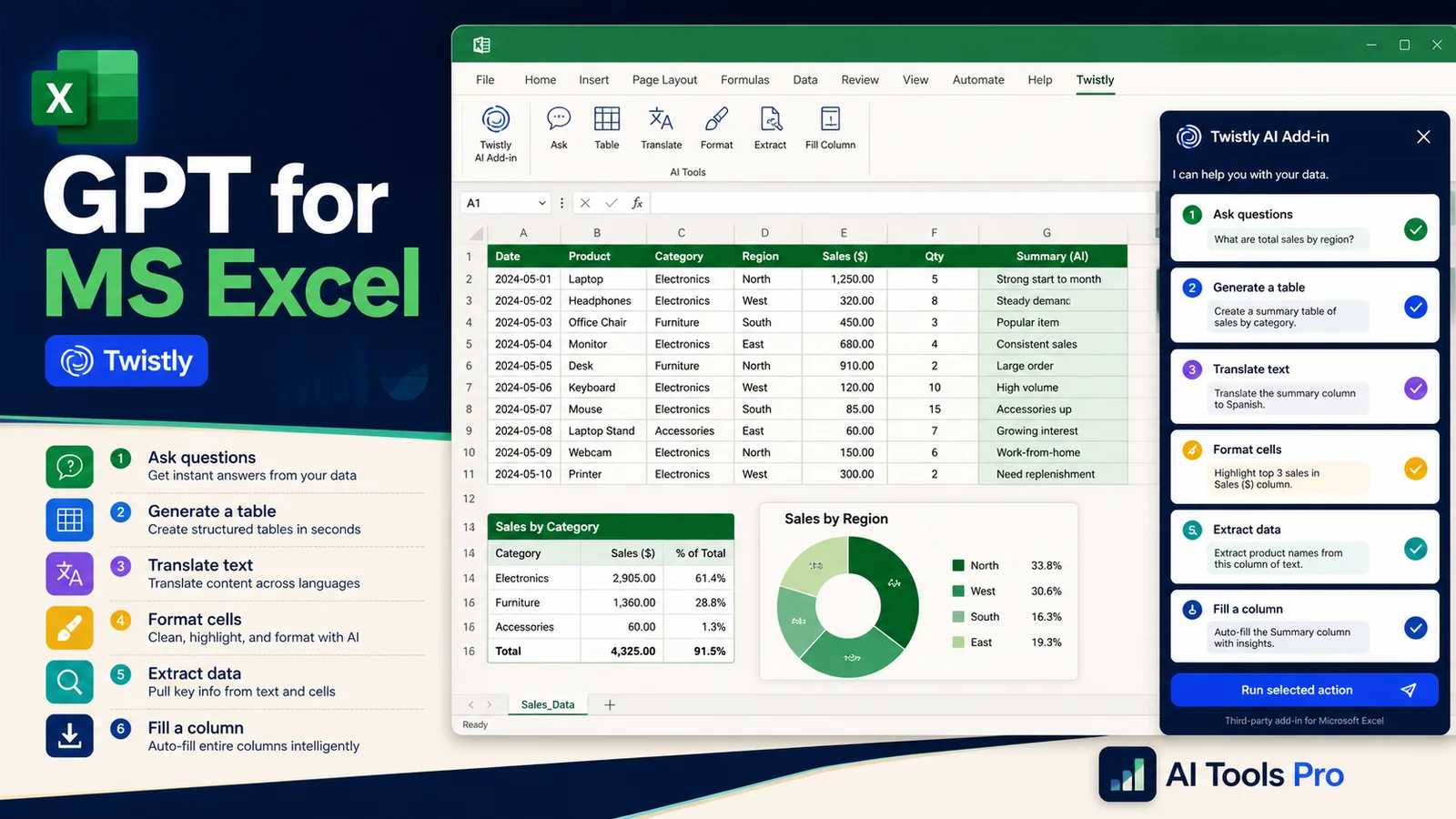Click the Excel icon in window title bar
The height and width of the screenshot is (819, 1456).
(481, 45)
